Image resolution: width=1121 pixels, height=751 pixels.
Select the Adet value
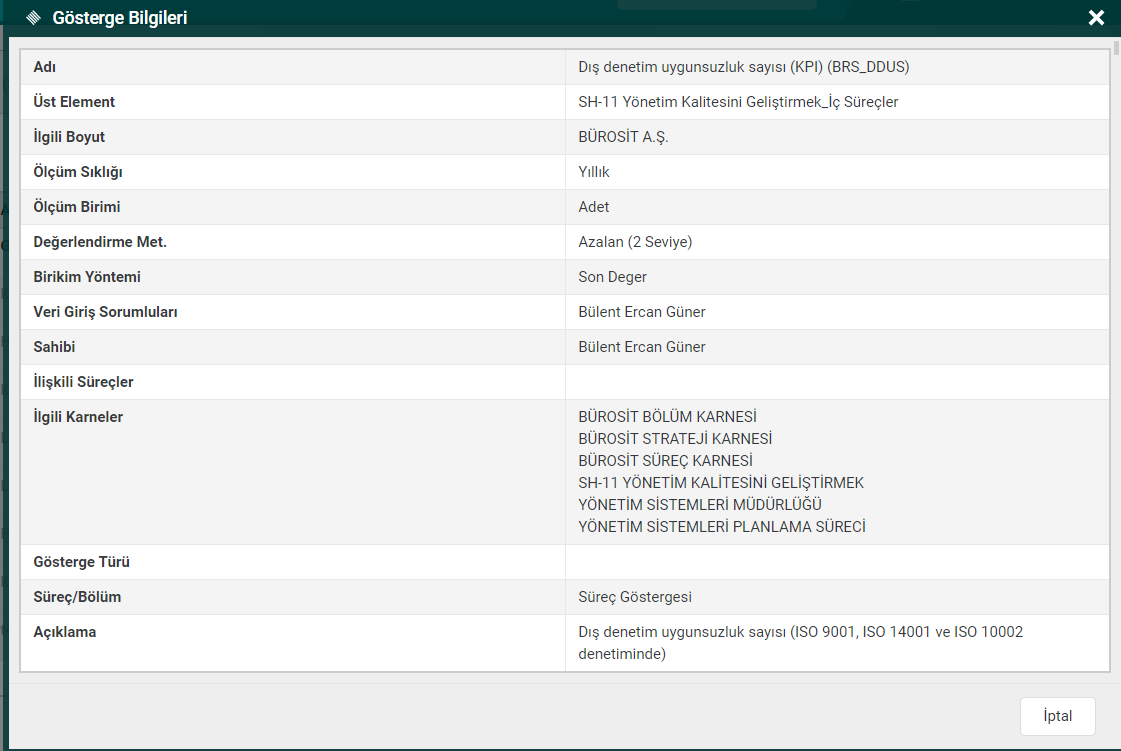coord(593,207)
